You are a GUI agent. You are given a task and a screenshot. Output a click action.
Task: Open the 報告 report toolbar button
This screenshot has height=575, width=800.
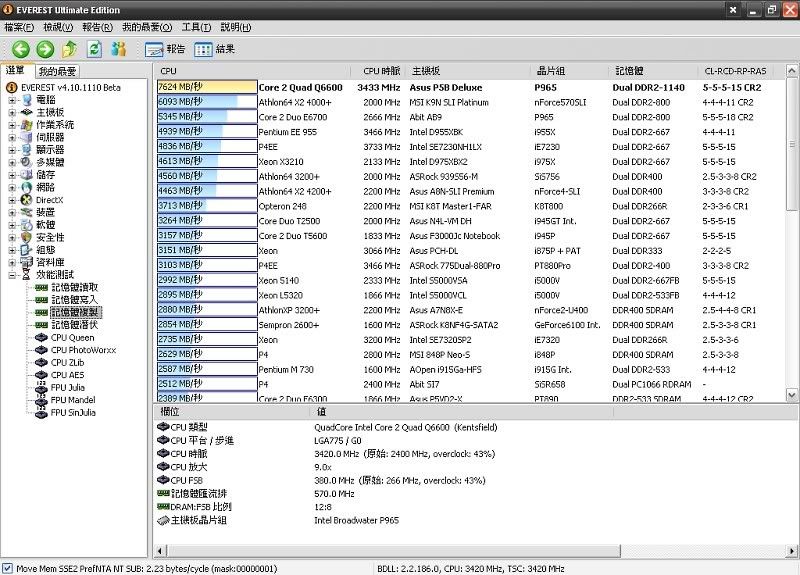pyautogui.click(x=166, y=49)
